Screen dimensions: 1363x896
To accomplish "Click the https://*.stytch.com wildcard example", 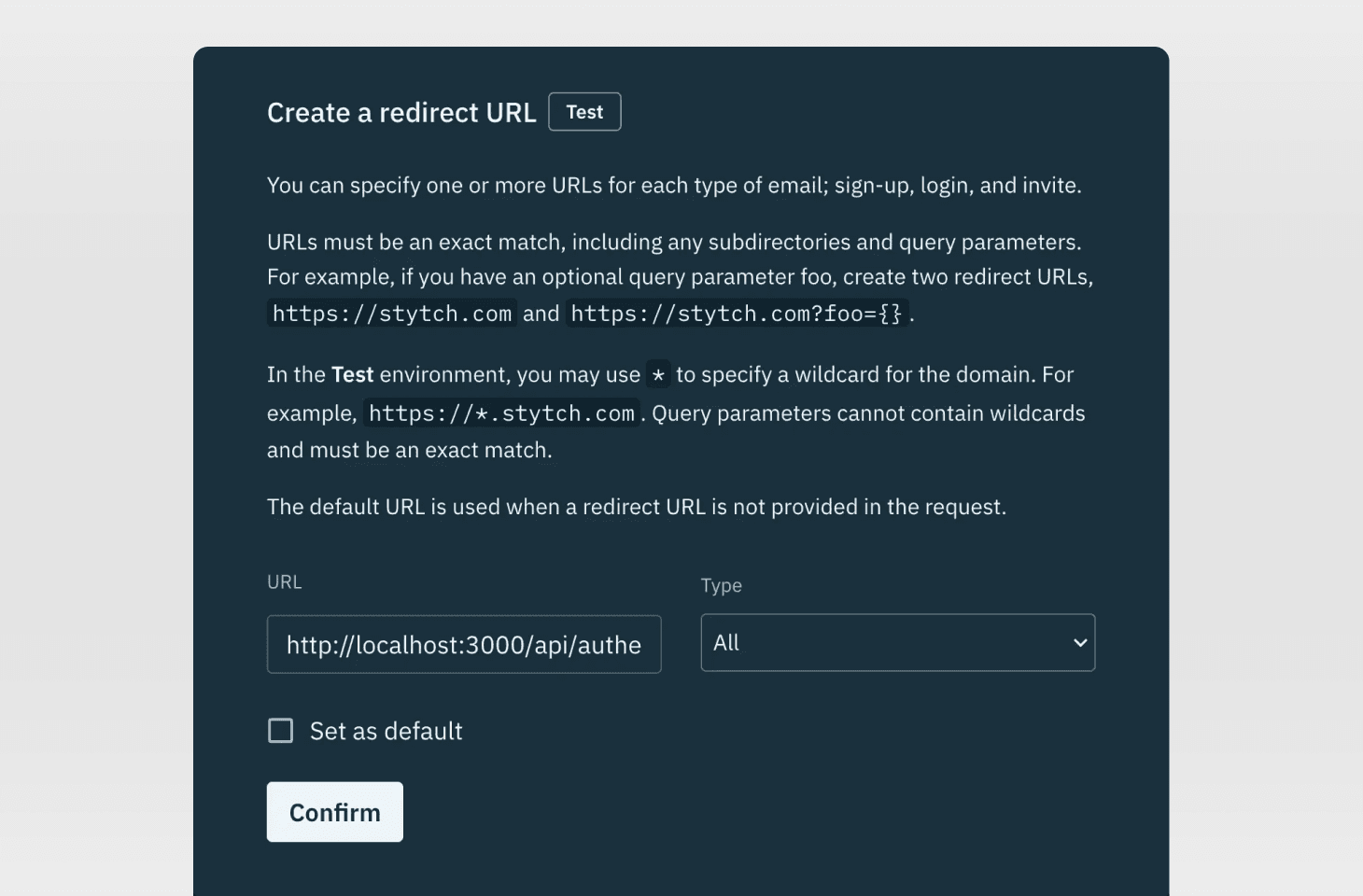I will click(x=501, y=413).
